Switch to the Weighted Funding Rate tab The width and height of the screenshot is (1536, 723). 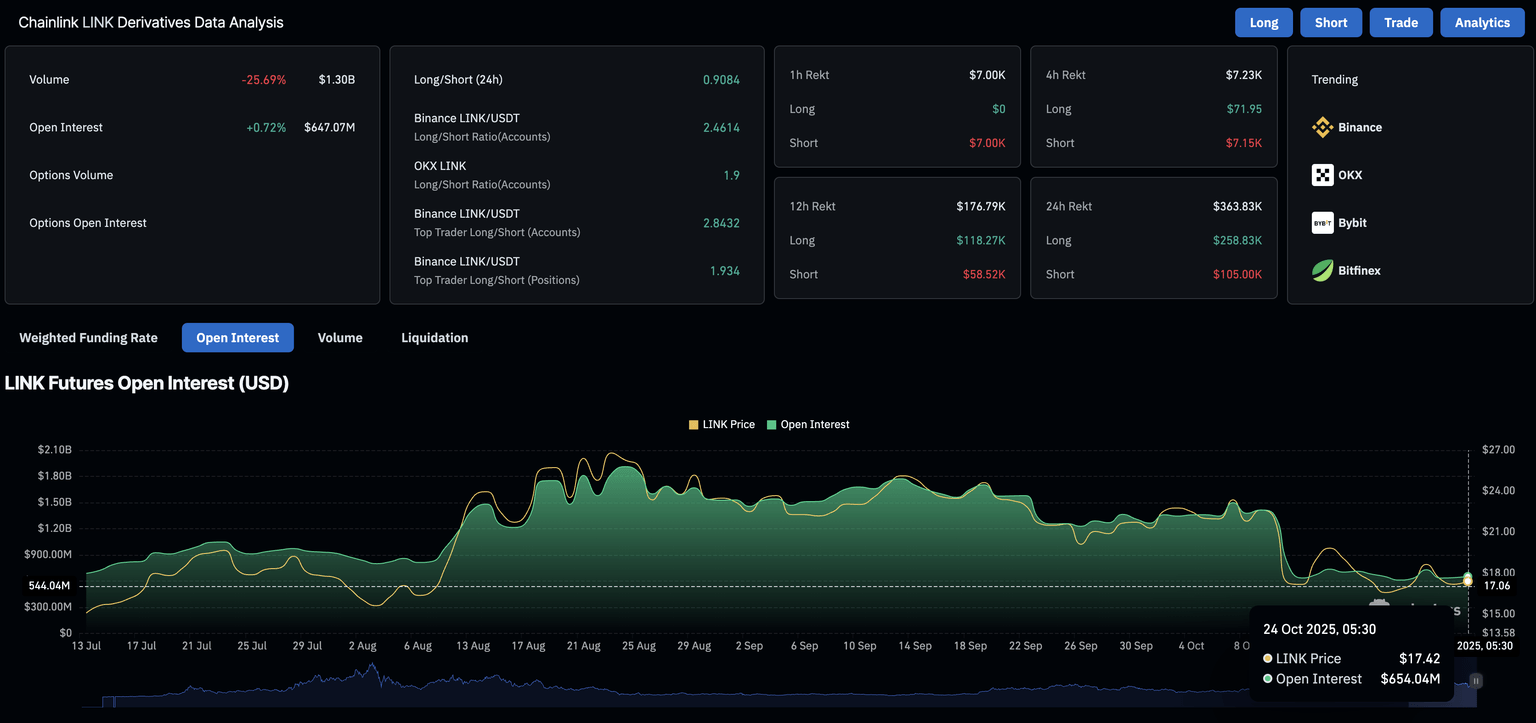coord(88,338)
